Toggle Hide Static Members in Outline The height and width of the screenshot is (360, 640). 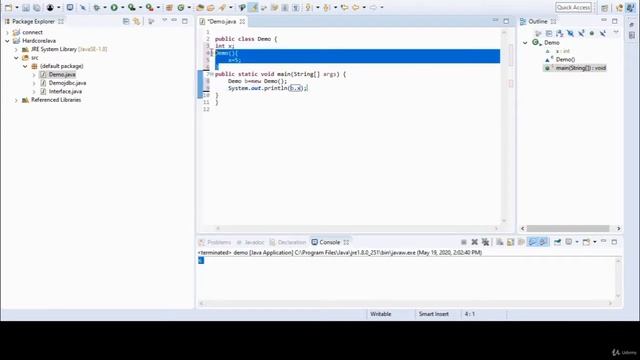coord(581,33)
